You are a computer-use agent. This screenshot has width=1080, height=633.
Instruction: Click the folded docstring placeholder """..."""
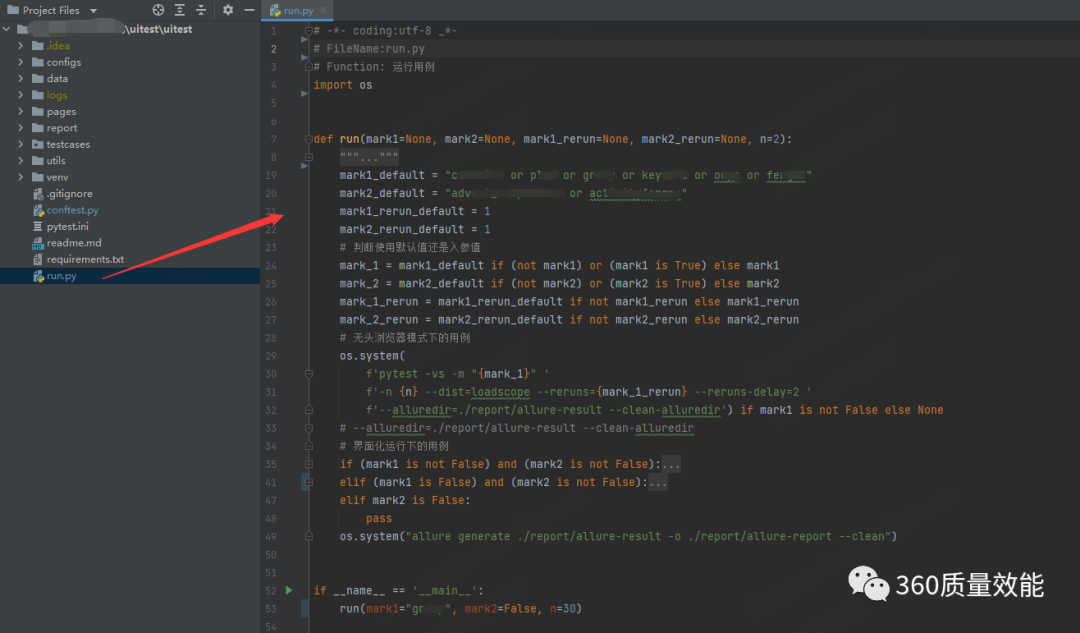point(368,157)
